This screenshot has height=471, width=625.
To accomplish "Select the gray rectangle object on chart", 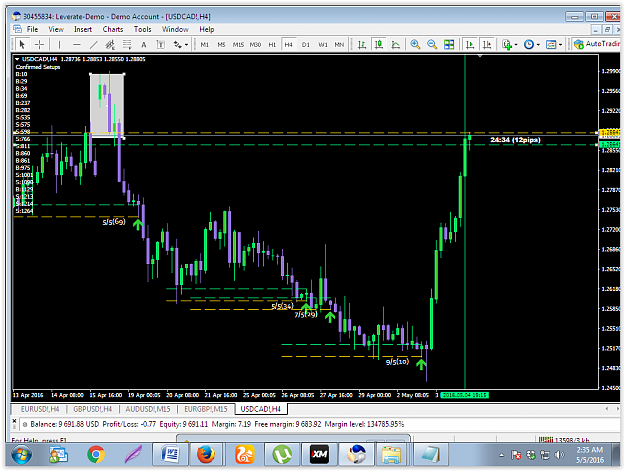I will (x=107, y=105).
